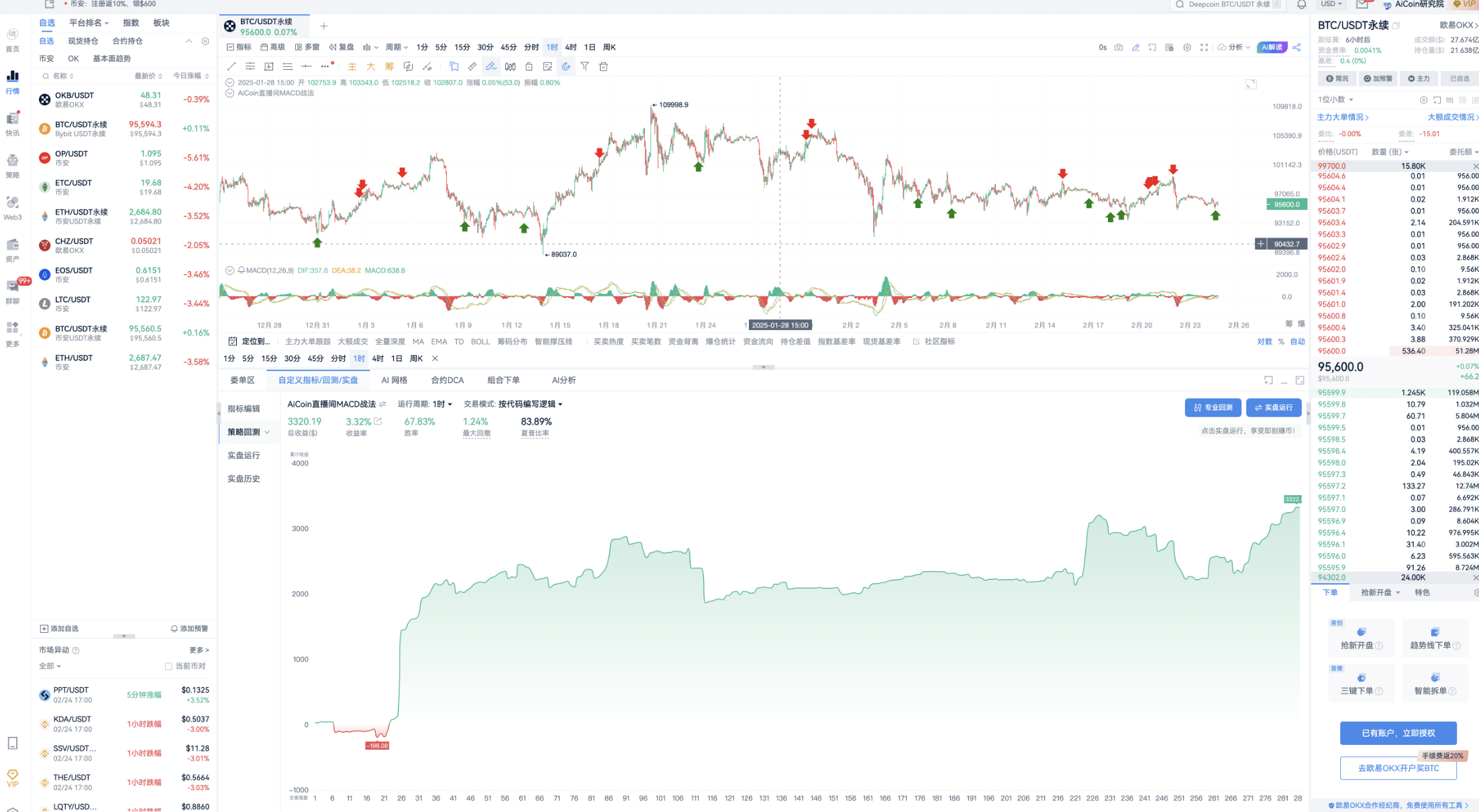Click the AI解读 button
This screenshot has height=812, width=1479.
click(x=1272, y=47)
